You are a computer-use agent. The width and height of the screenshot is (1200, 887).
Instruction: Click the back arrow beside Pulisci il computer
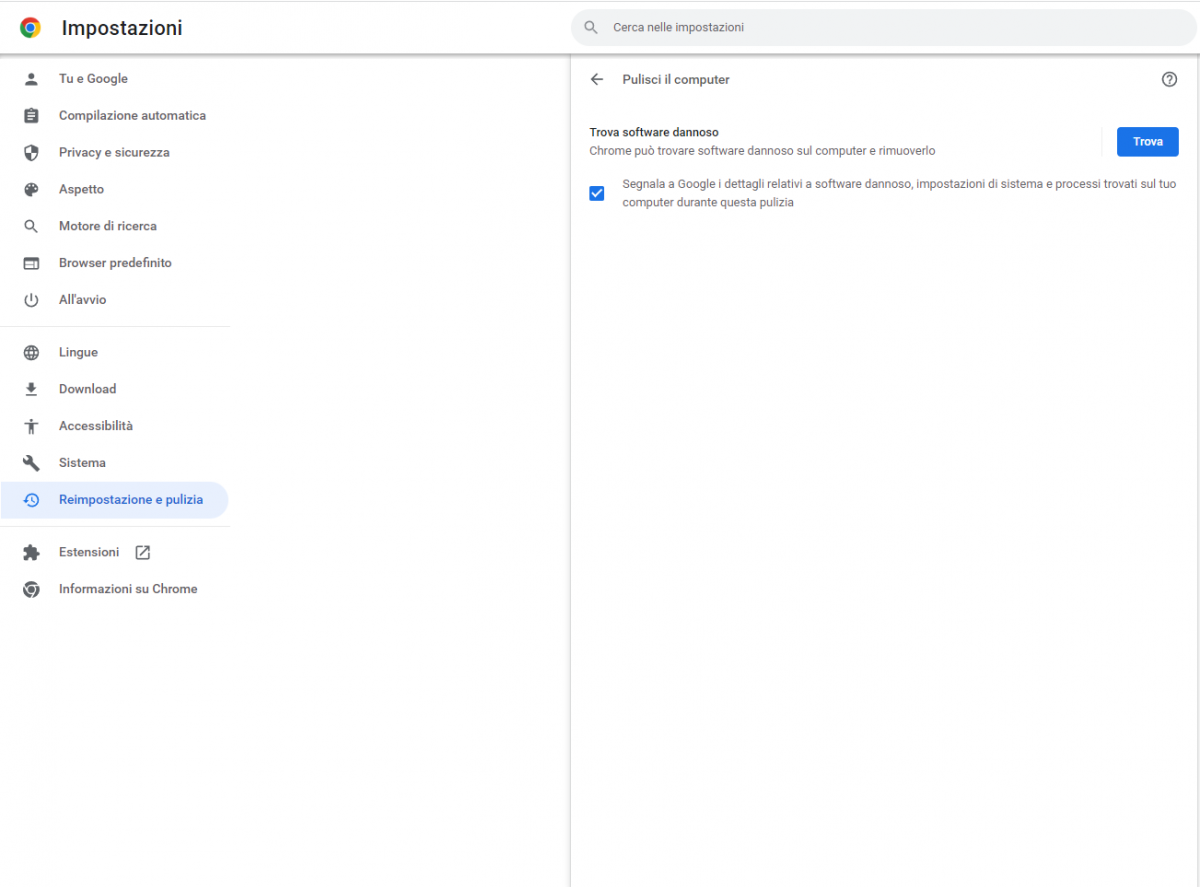click(597, 80)
